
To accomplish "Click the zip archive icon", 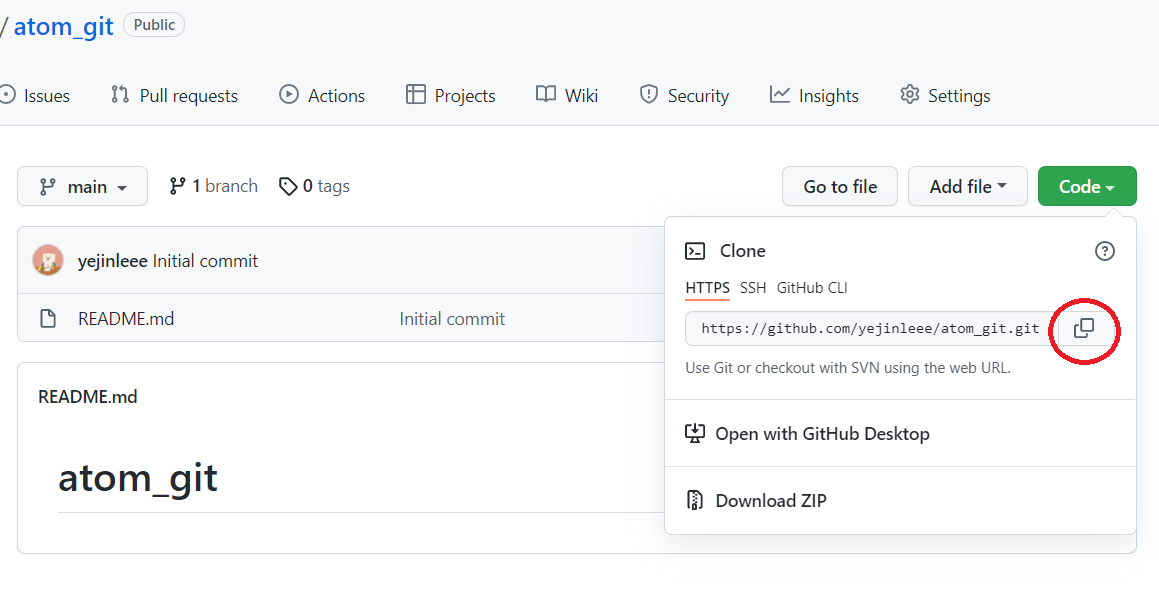I will (695, 501).
